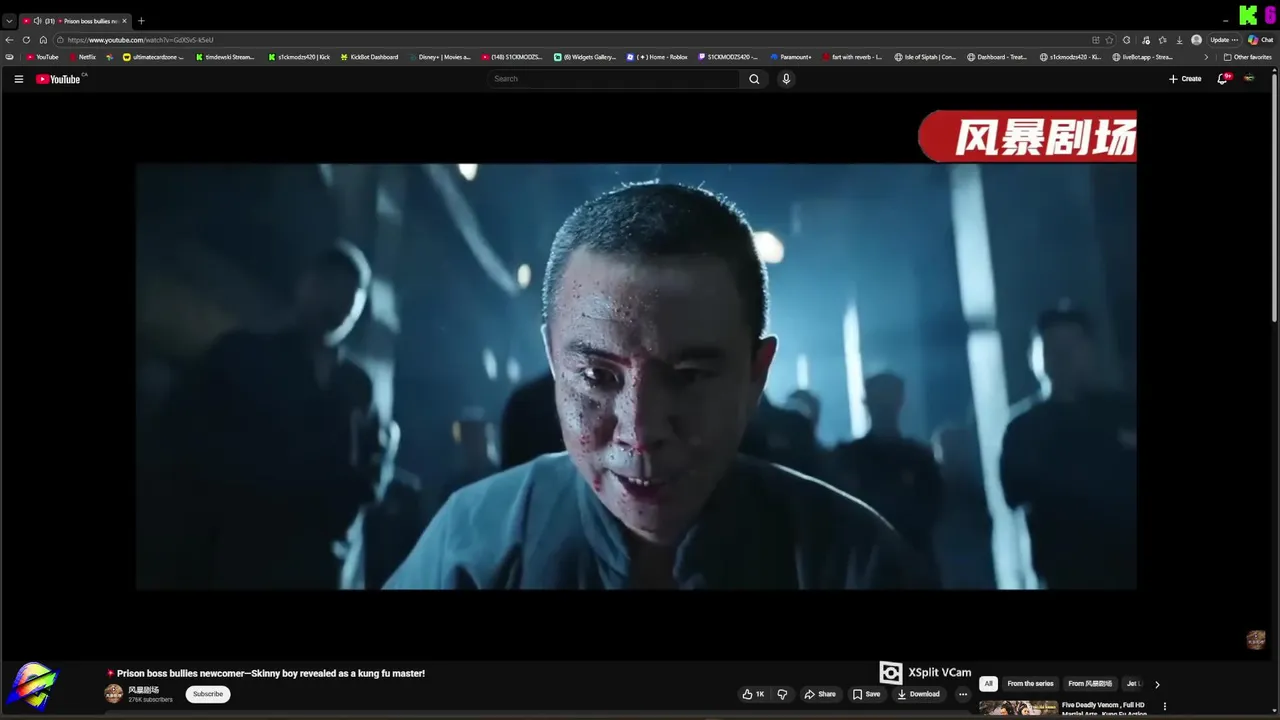Open browser settings via Update menu
The width and height of the screenshot is (1280, 720).
tap(1224, 40)
